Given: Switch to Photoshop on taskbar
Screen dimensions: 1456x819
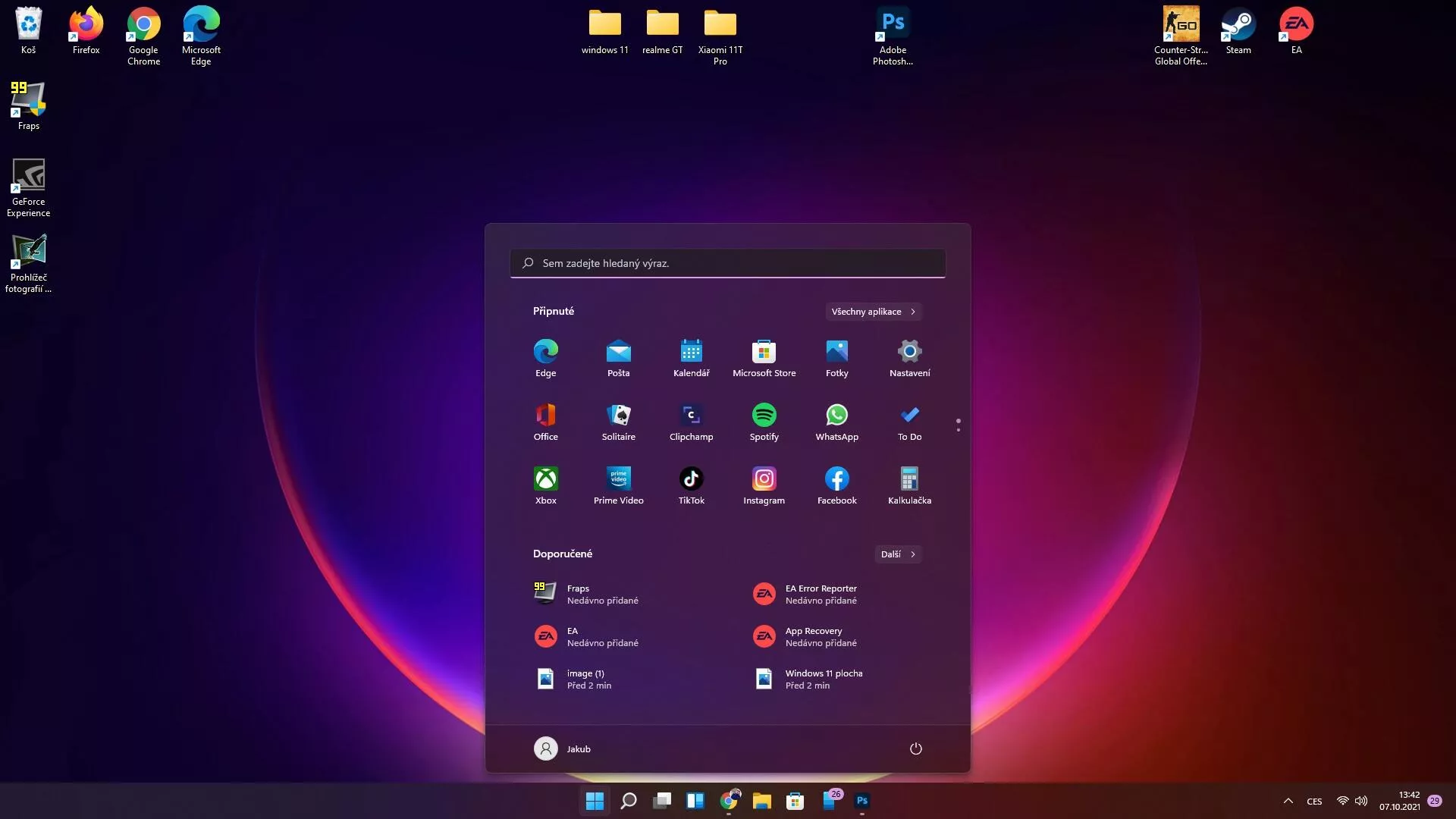Looking at the screenshot, I should [x=861, y=801].
